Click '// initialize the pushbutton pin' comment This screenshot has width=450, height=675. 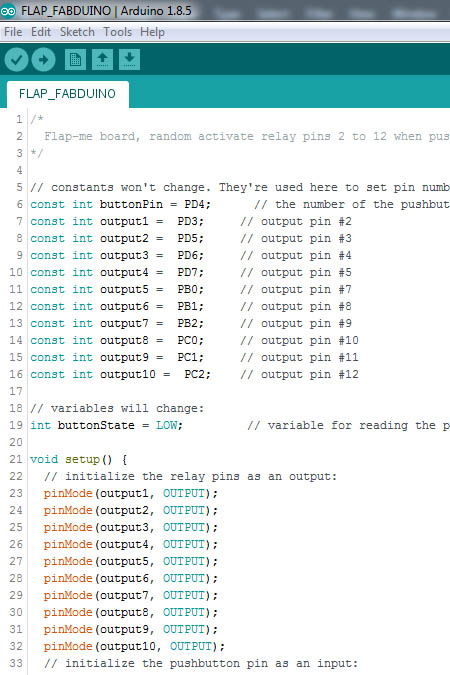[x=201, y=663]
